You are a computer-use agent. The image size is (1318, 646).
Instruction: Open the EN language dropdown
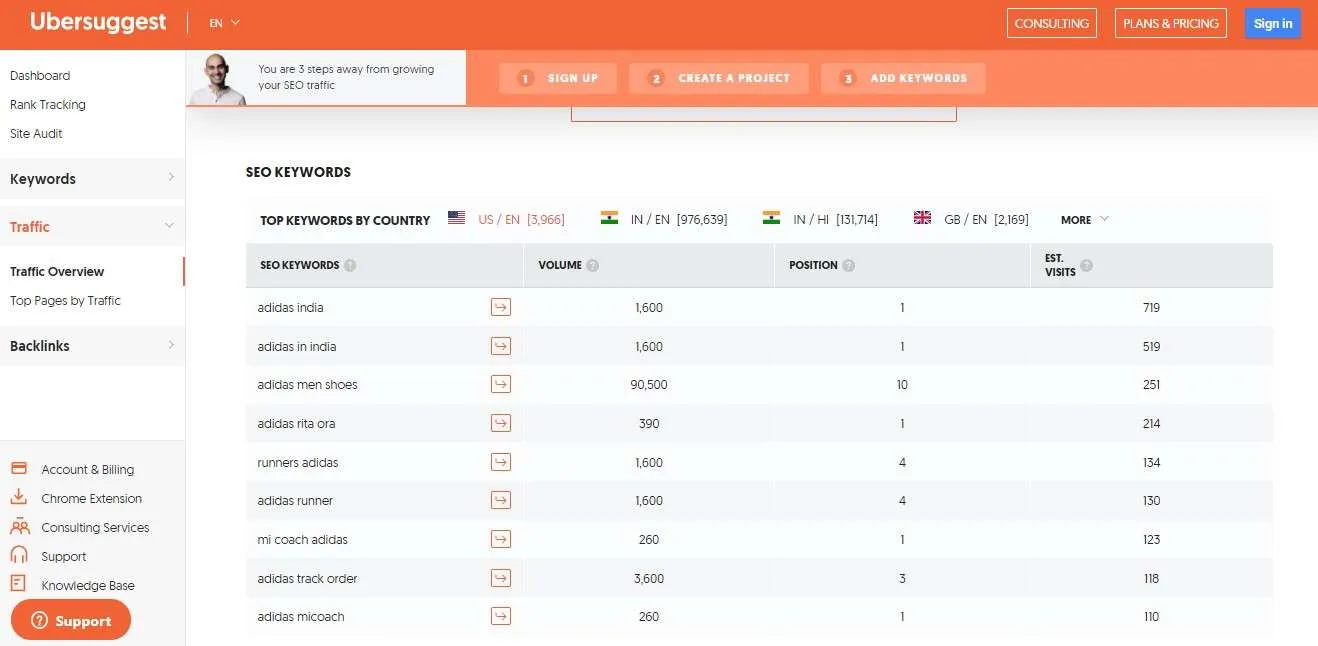(224, 22)
